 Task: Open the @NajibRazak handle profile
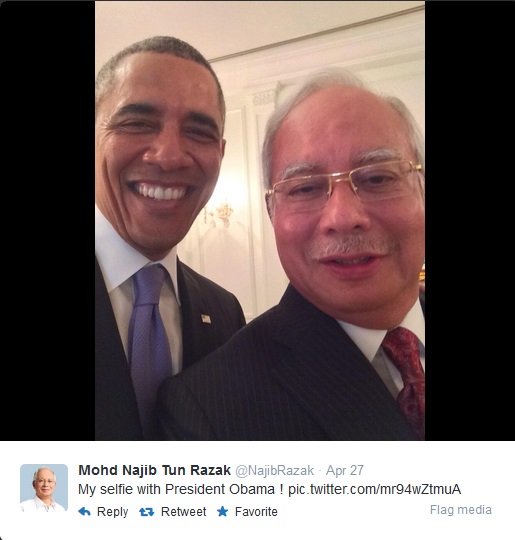[275, 470]
